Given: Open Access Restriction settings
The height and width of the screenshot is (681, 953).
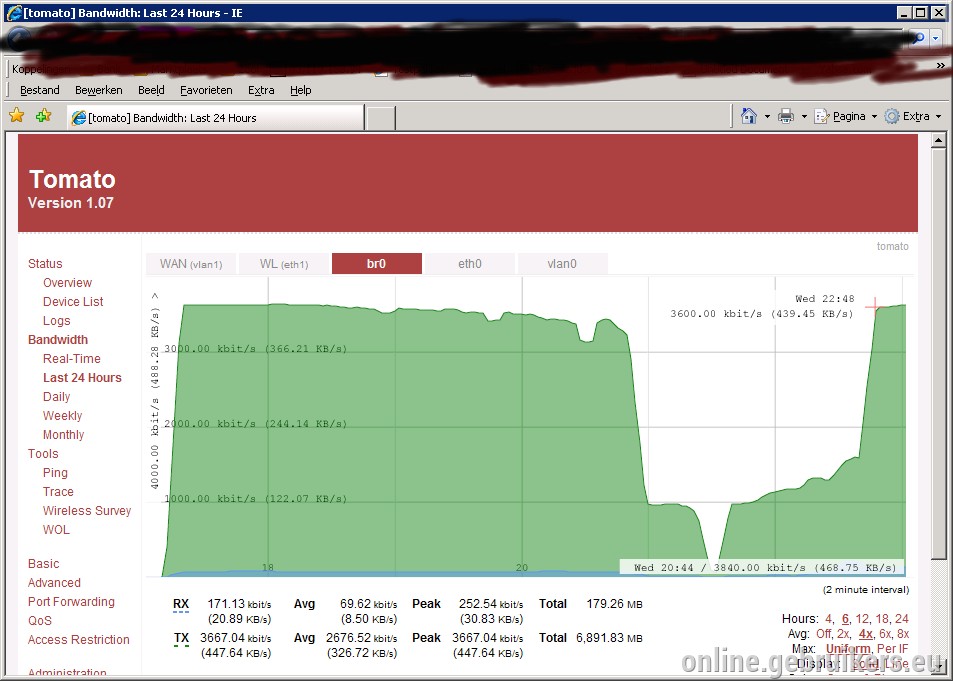Looking at the screenshot, I should click(x=78, y=640).
